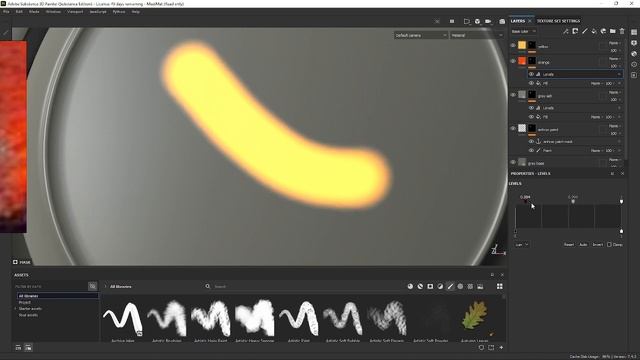Select Project in assets library list
This screenshot has height=360, width=640.
[24, 302]
